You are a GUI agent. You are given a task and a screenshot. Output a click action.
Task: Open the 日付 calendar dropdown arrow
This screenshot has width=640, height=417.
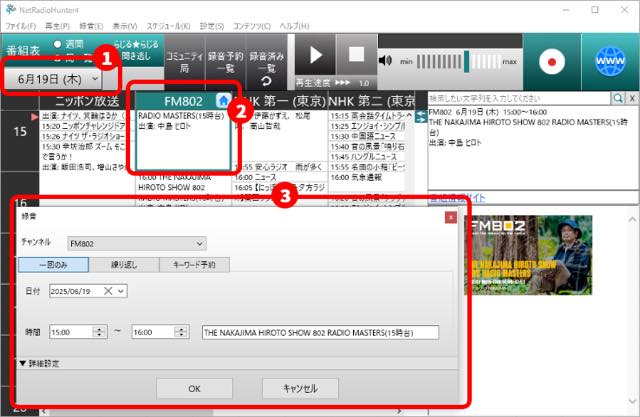121,291
